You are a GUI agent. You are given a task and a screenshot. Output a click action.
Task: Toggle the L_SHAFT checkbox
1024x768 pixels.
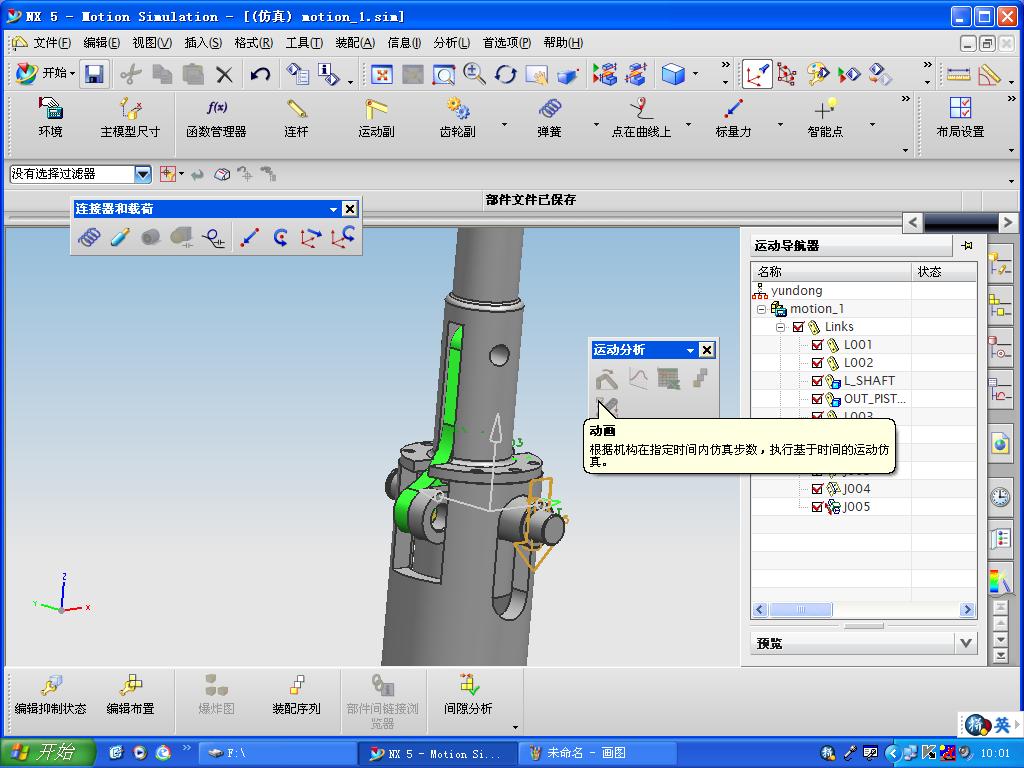click(817, 381)
